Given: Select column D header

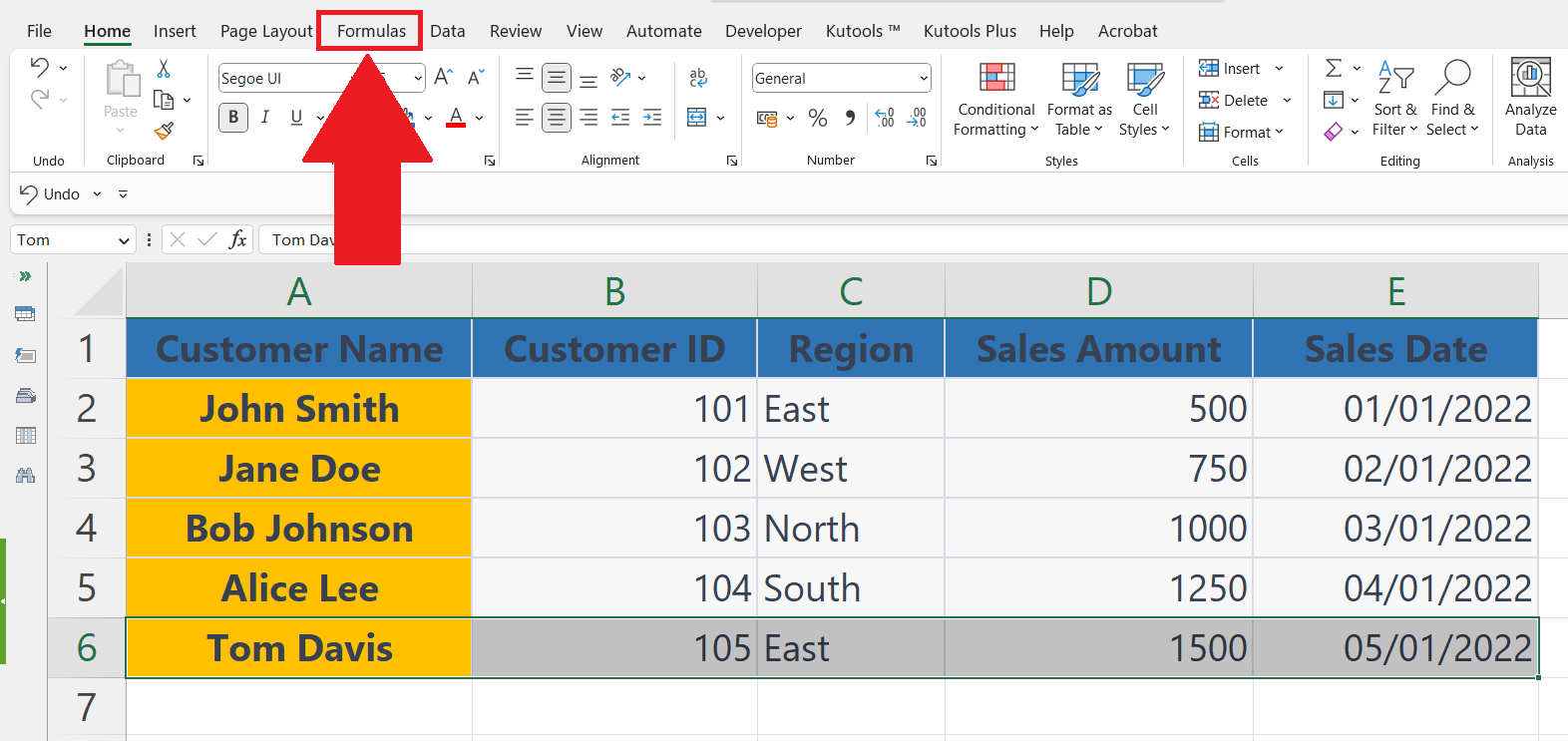Looking at the screenshot, I should click(x=1098, y=291).
